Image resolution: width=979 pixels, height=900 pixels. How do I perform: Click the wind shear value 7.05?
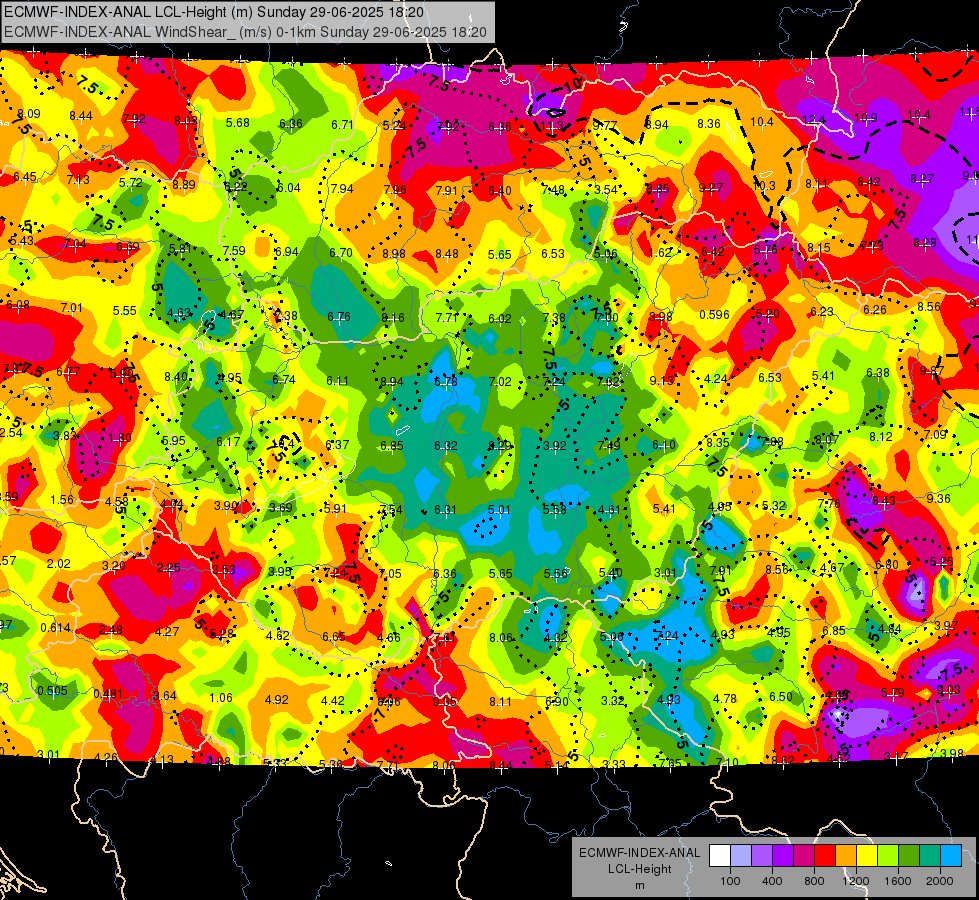390,574
